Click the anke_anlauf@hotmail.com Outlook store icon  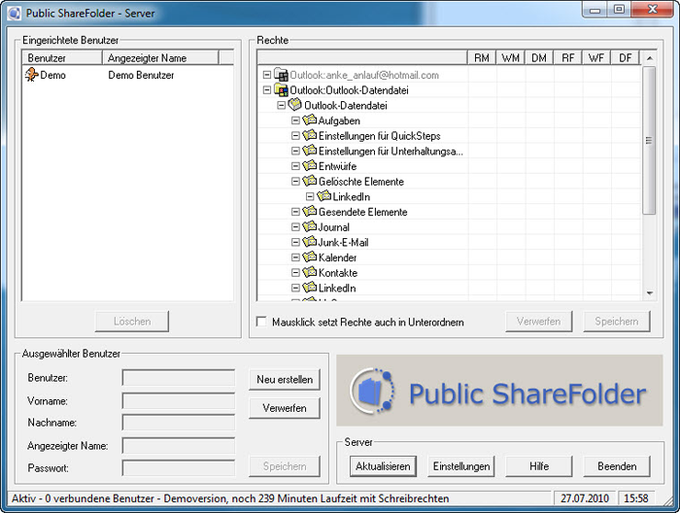pyautogui.click(x=281, y=75)
